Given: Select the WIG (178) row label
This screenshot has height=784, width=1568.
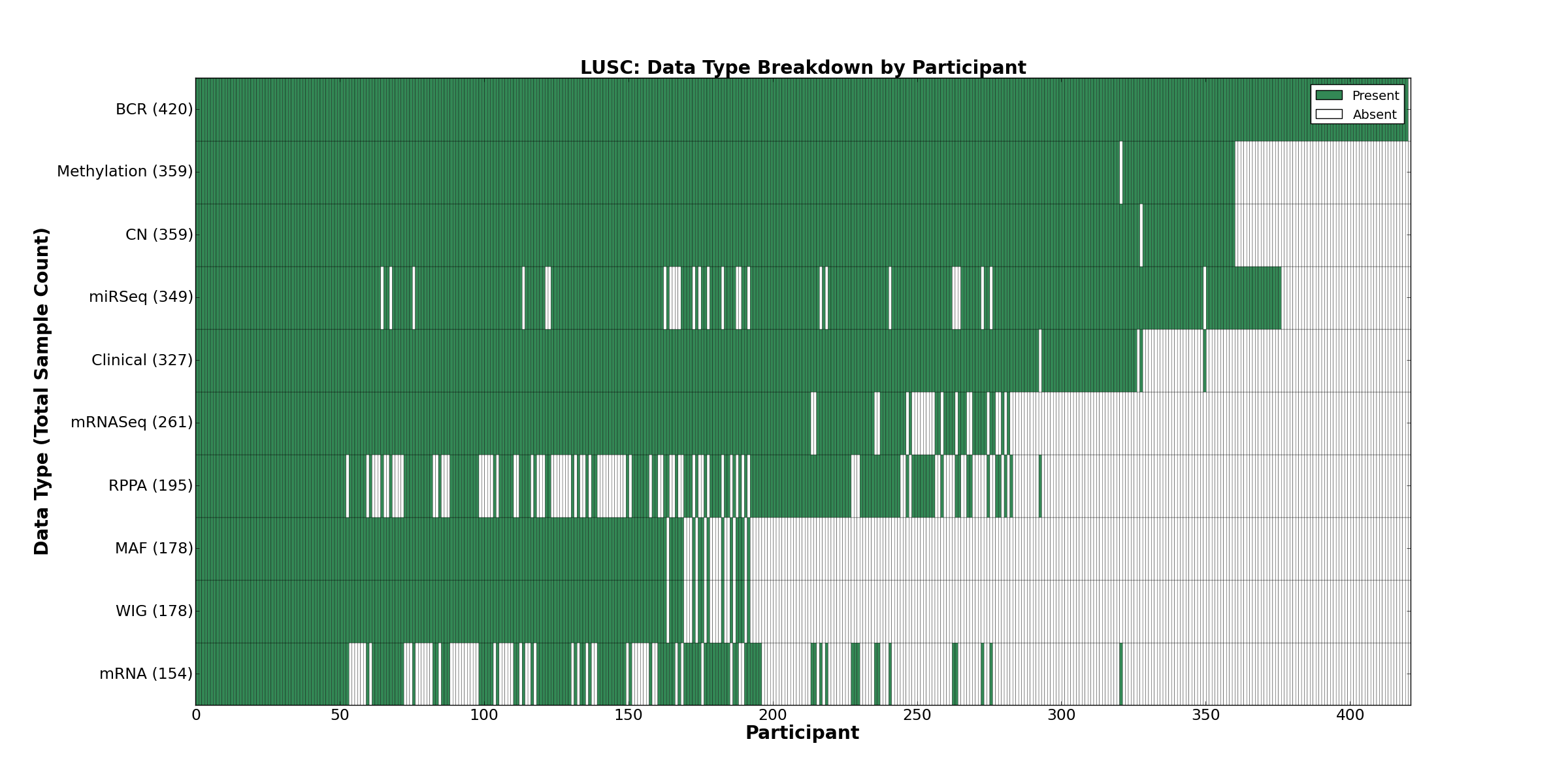Looking at the screenshot, I should click(x=154, y=611).
